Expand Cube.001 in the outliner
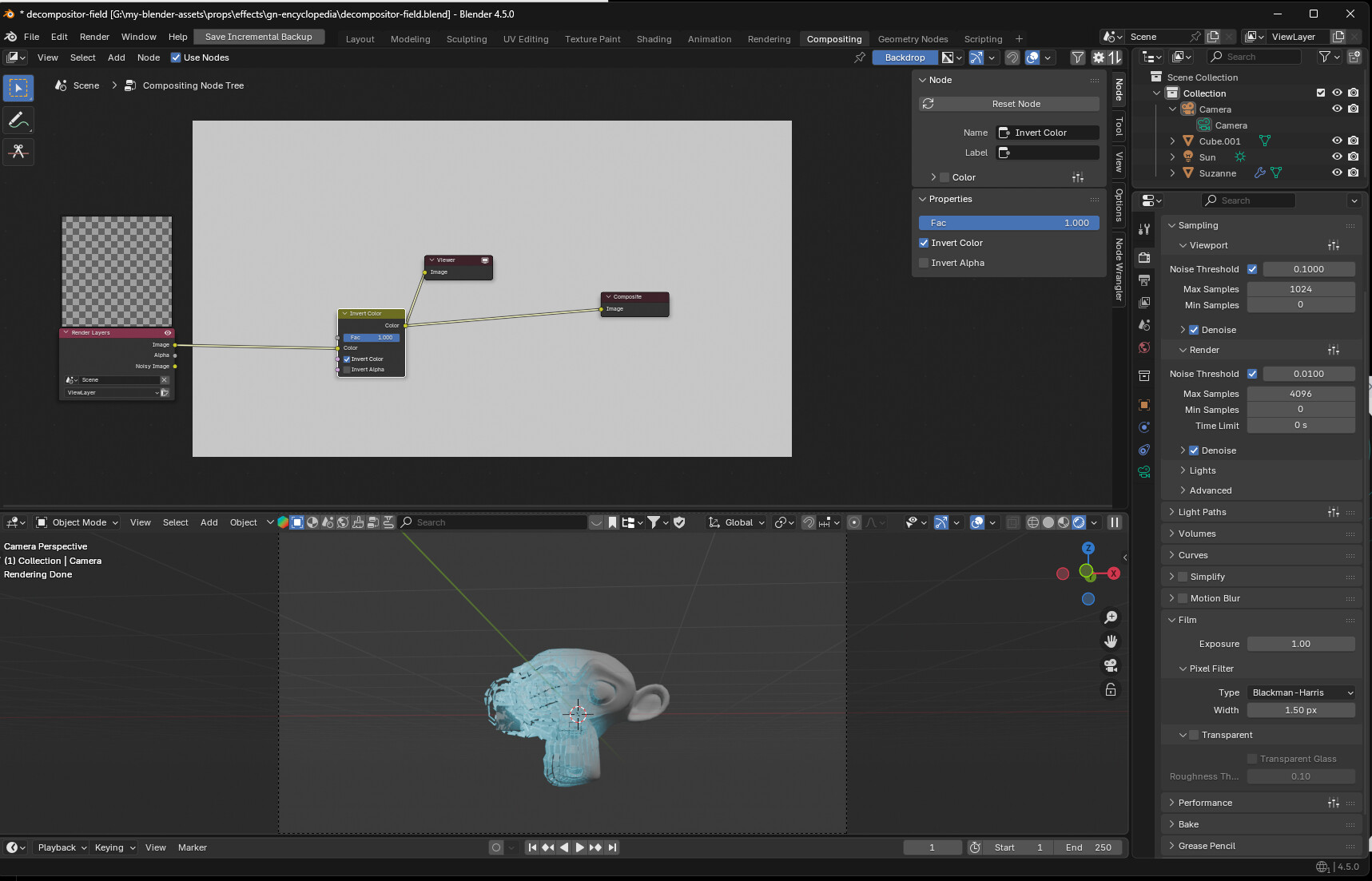Image resolution: width=1372 pixels, height=881 pixels. click(x=1173, y=141)
